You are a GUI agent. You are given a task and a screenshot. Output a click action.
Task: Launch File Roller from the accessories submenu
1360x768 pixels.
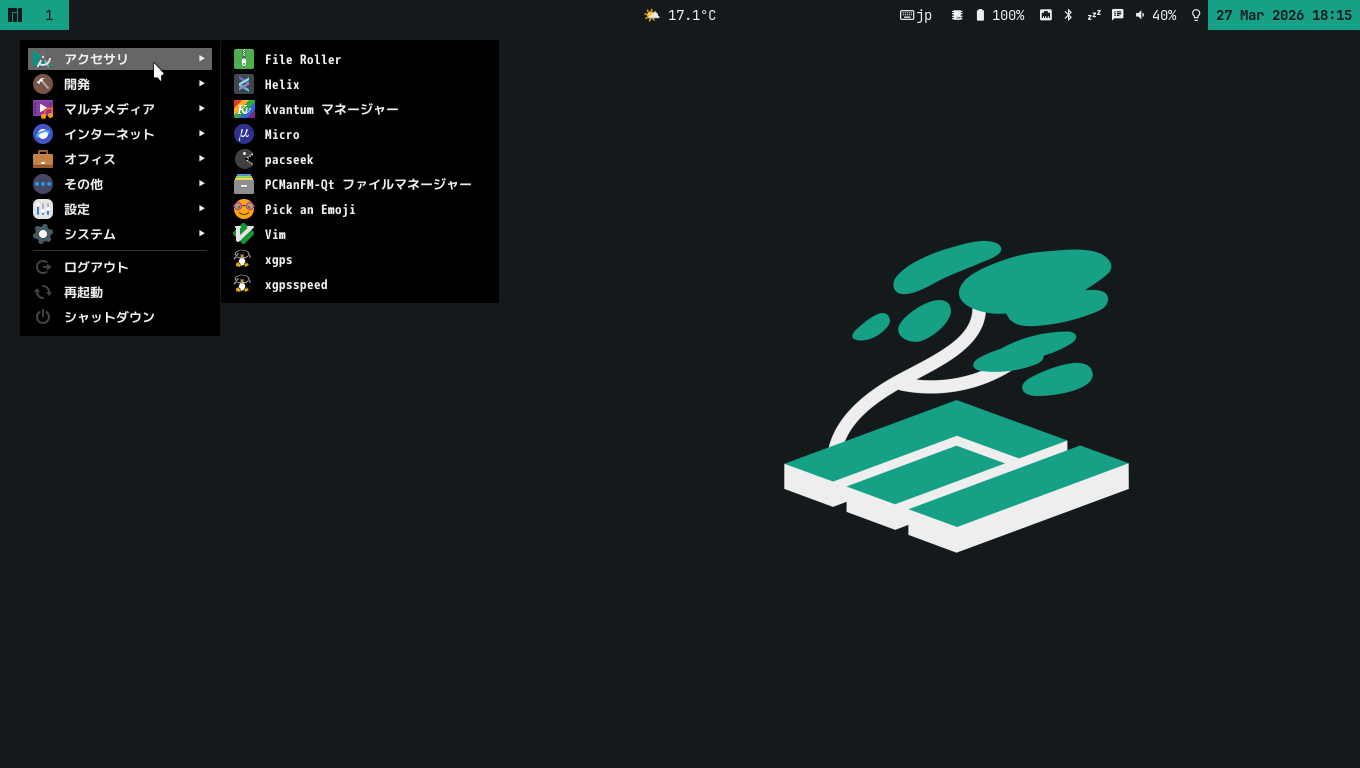(302, 60)
